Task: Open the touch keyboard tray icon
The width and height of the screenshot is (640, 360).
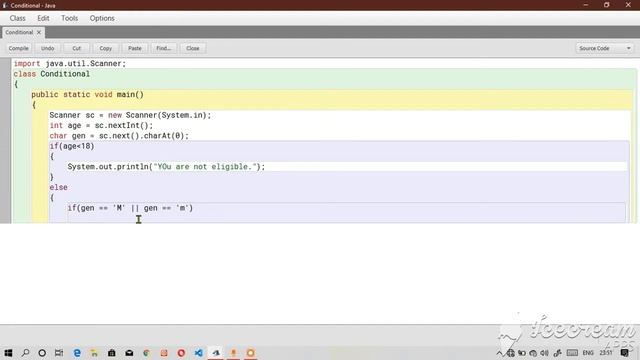Action: click(572, 353)
